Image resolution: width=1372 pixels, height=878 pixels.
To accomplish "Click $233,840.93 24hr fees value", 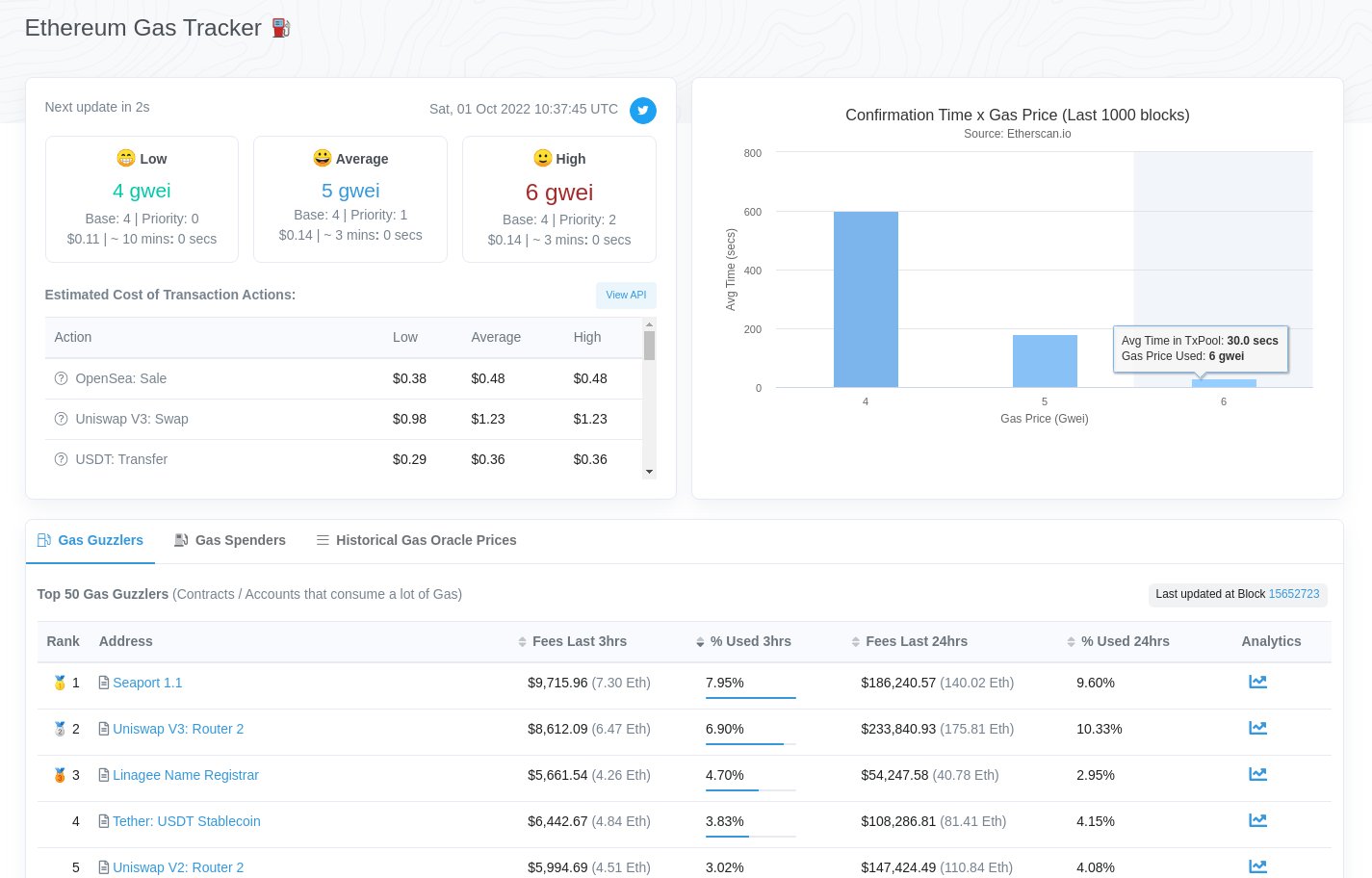I will (898, 729).
